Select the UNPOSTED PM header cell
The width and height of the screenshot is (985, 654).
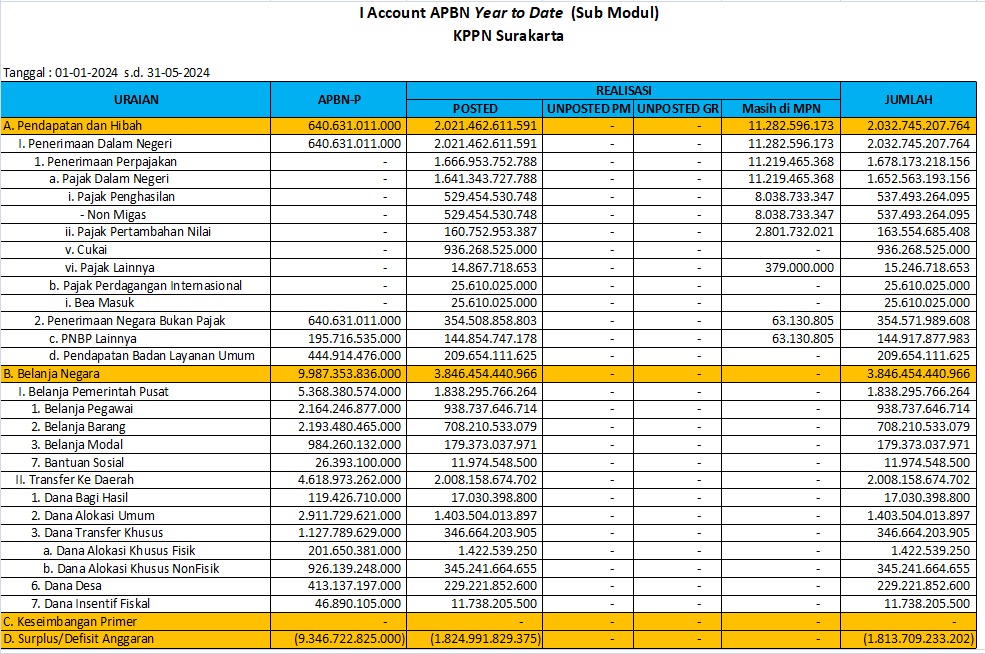point(588,109)
